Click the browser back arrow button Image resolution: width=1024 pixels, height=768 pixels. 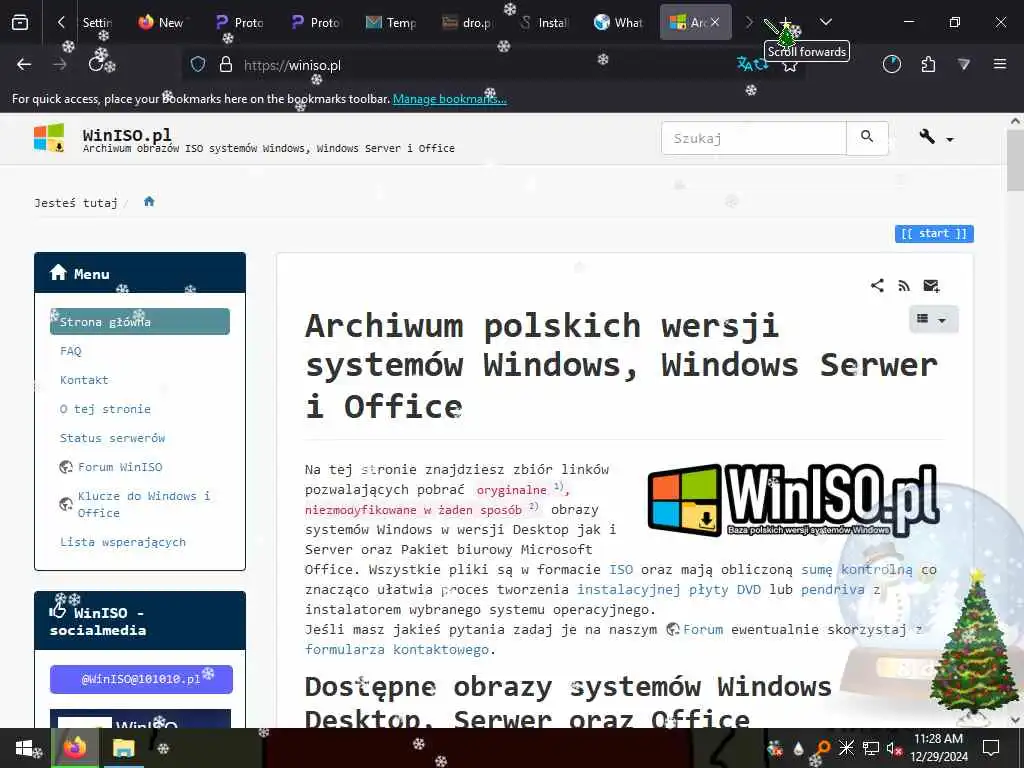24,65
